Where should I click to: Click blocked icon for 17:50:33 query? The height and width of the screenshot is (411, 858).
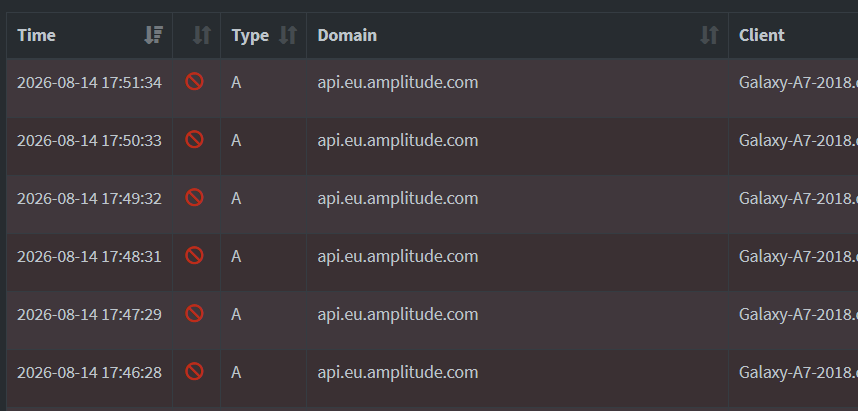coord(194,140)
